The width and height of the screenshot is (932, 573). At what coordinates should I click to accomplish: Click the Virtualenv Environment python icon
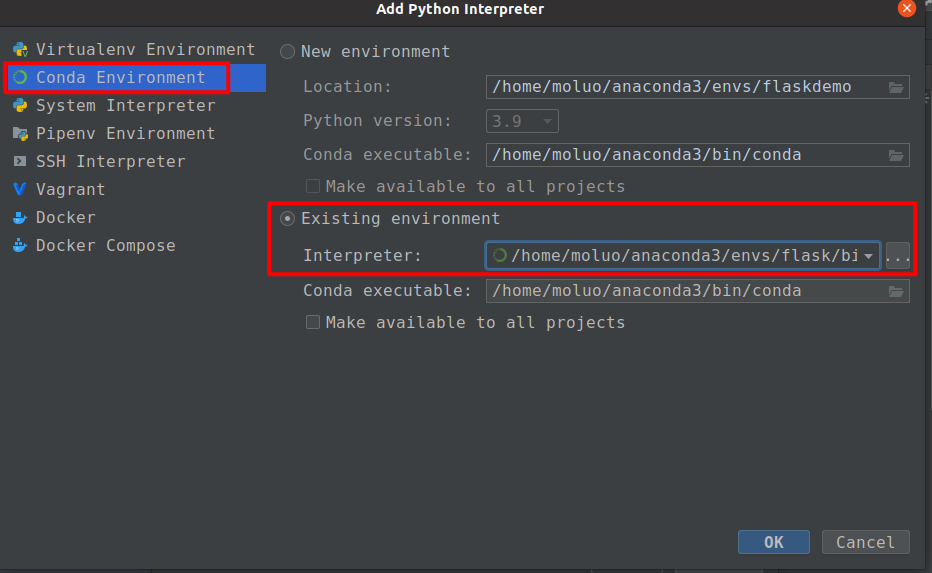click(20, 49)
